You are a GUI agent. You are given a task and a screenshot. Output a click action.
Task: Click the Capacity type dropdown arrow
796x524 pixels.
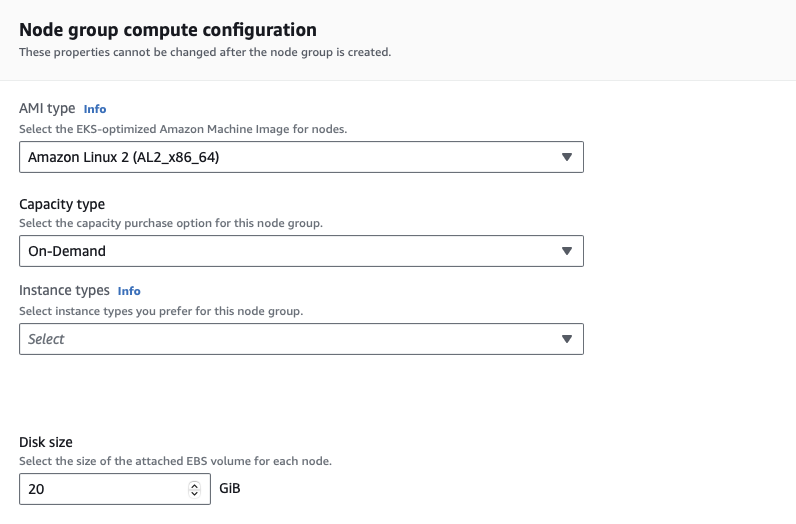click(x=566, y=251)
